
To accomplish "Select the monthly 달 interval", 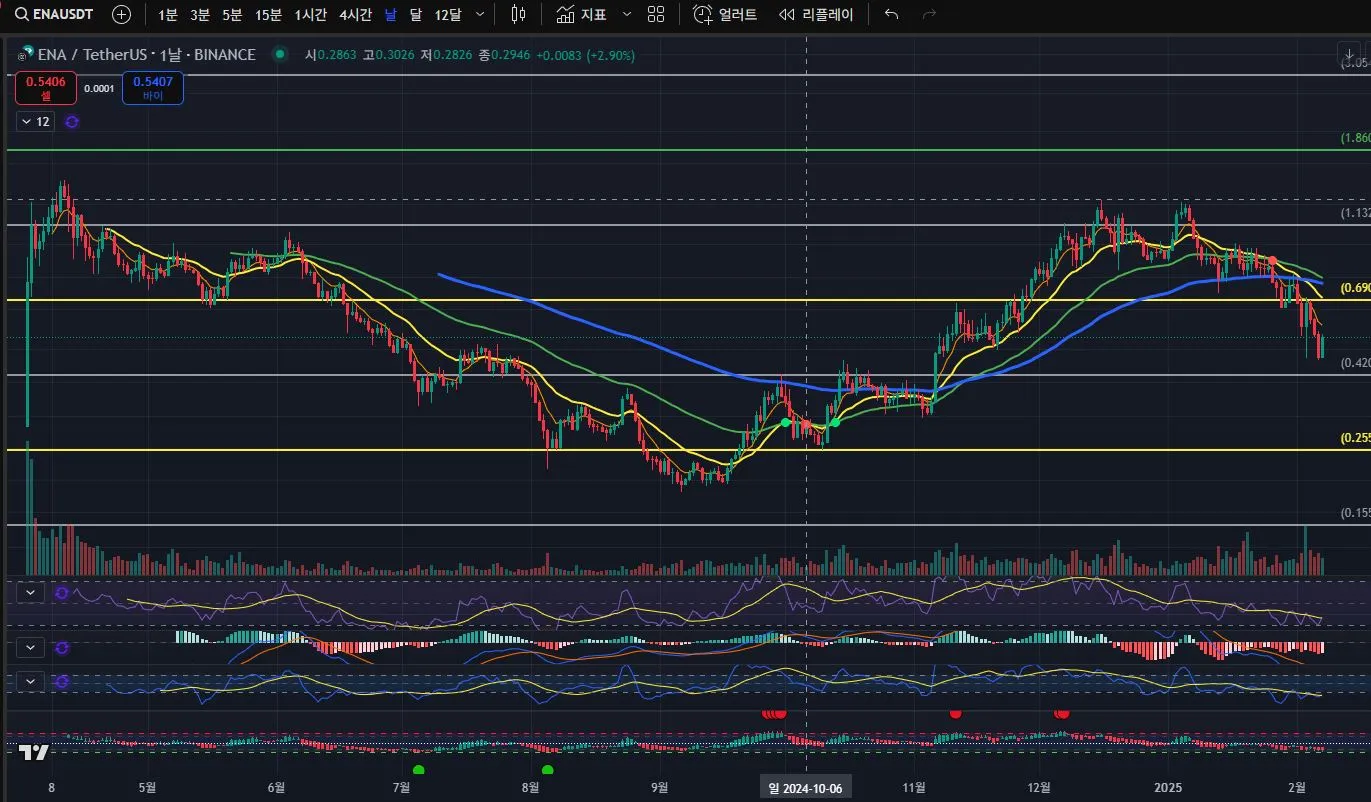I will [416, 15].
